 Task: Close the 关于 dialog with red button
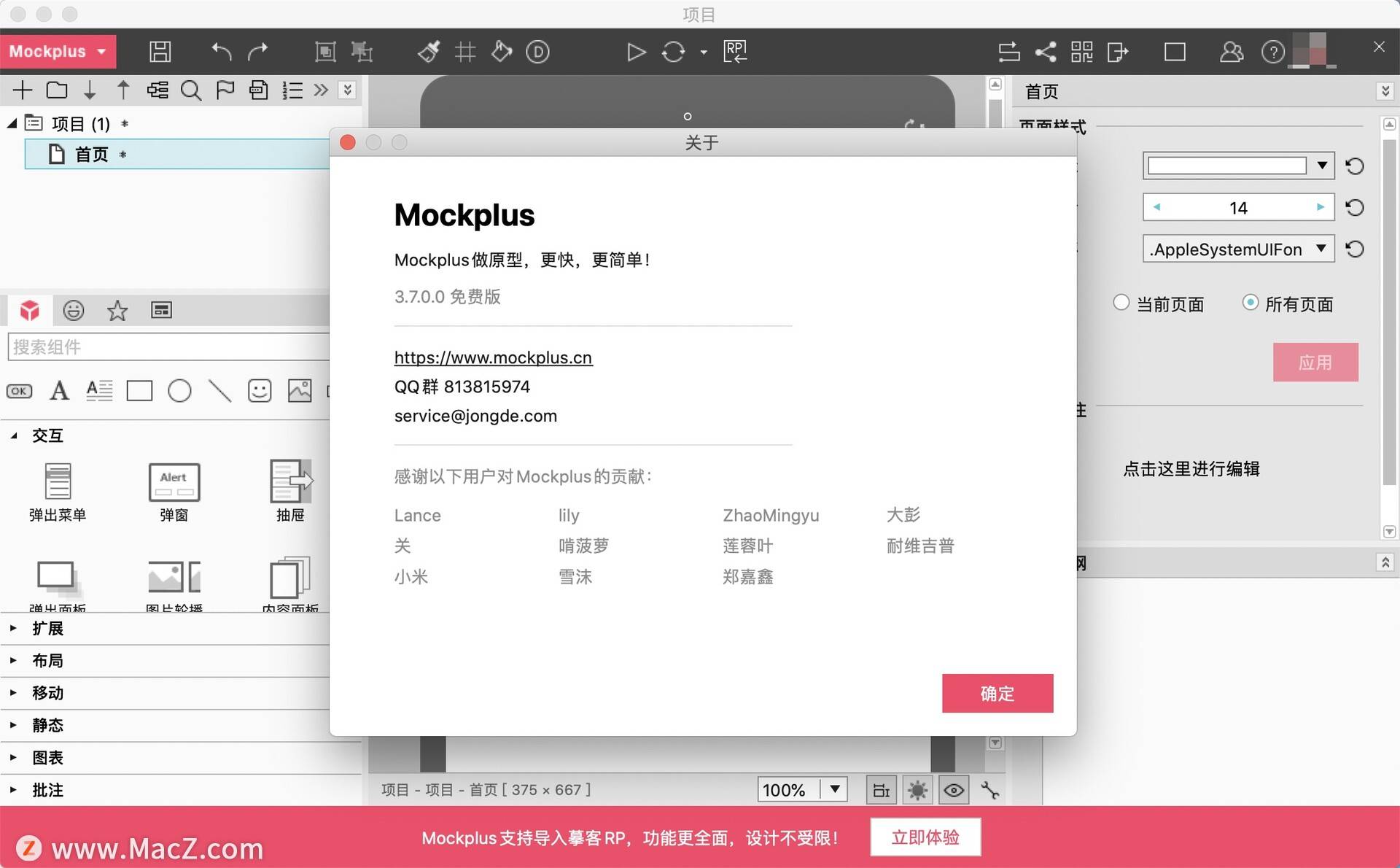click(348, 142)
